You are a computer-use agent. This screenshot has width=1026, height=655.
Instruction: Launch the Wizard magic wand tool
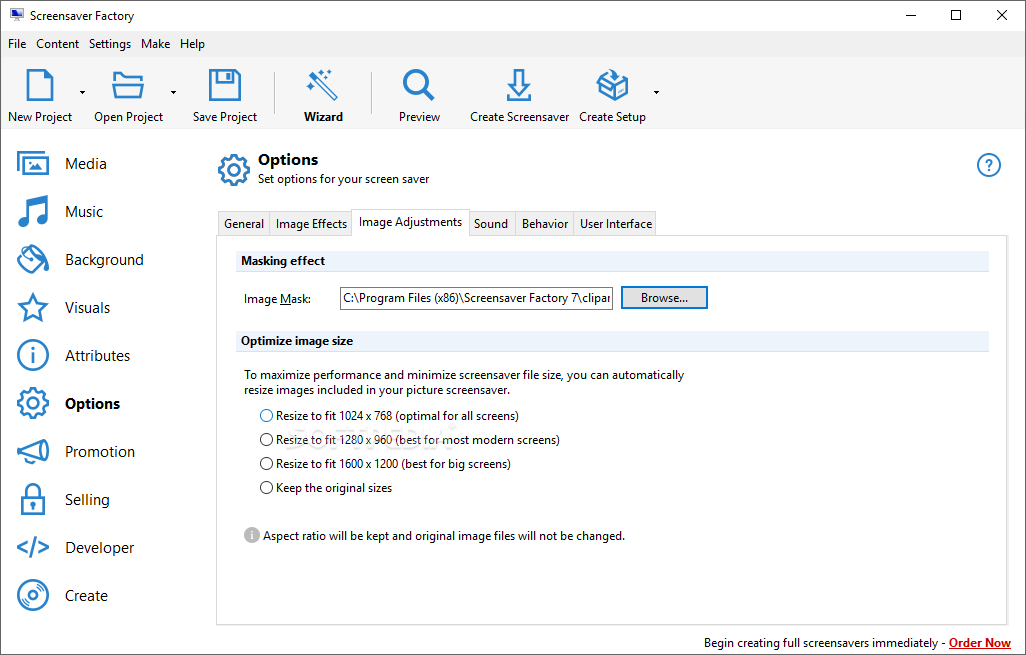(x=323, y=85)
